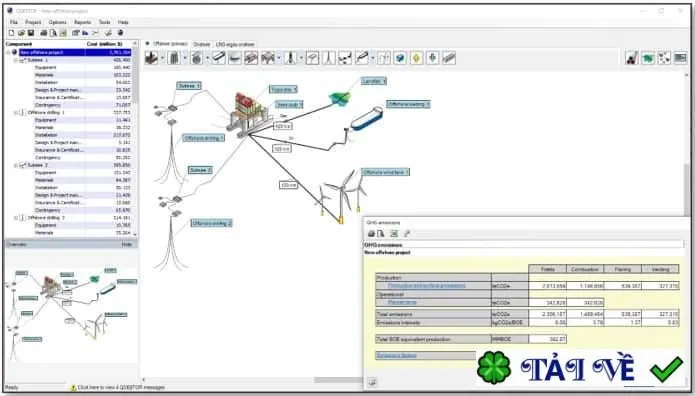Collapse the Offshore drilling 2 tree node
This screenshot has width=695, height=396.
pyautogui.click(x=16, y=218)
